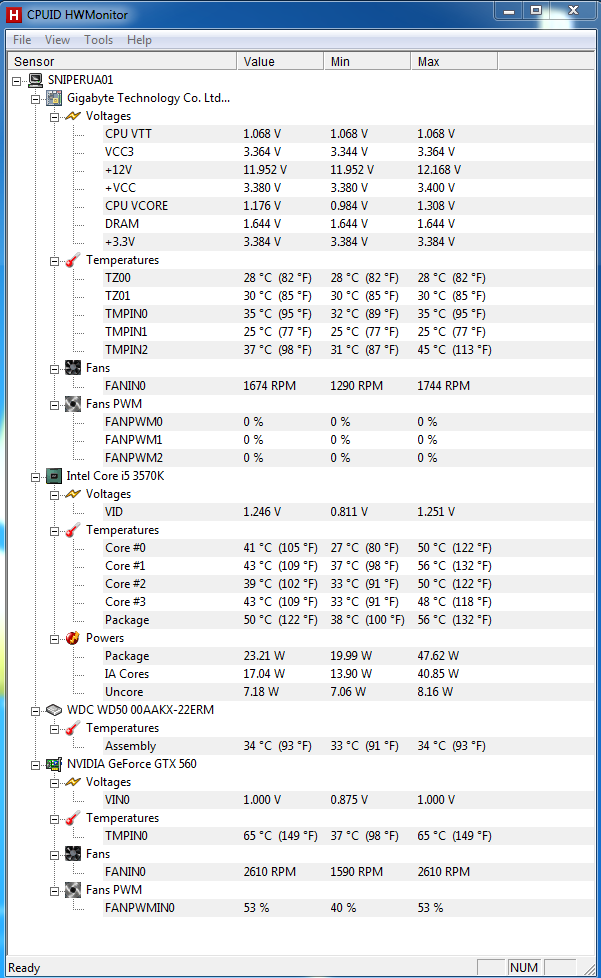Close the HWMonitor window
Screen dimensions: 601x978
coord(573,11)
